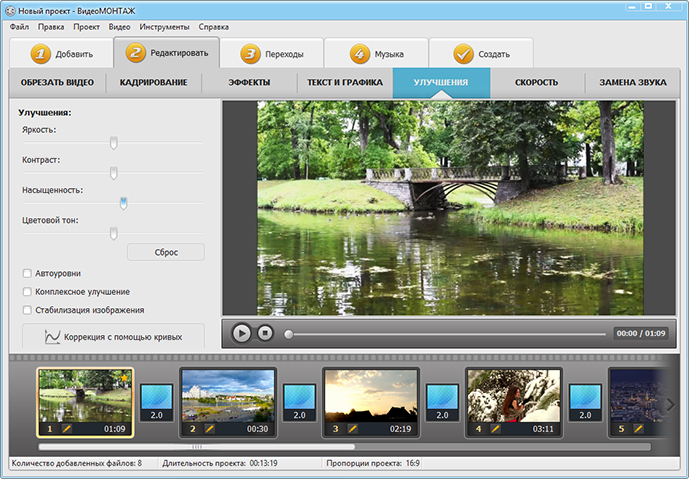689x479 pixels.
Task: Enable the Автоуровни checkbox
Action: 27,273
